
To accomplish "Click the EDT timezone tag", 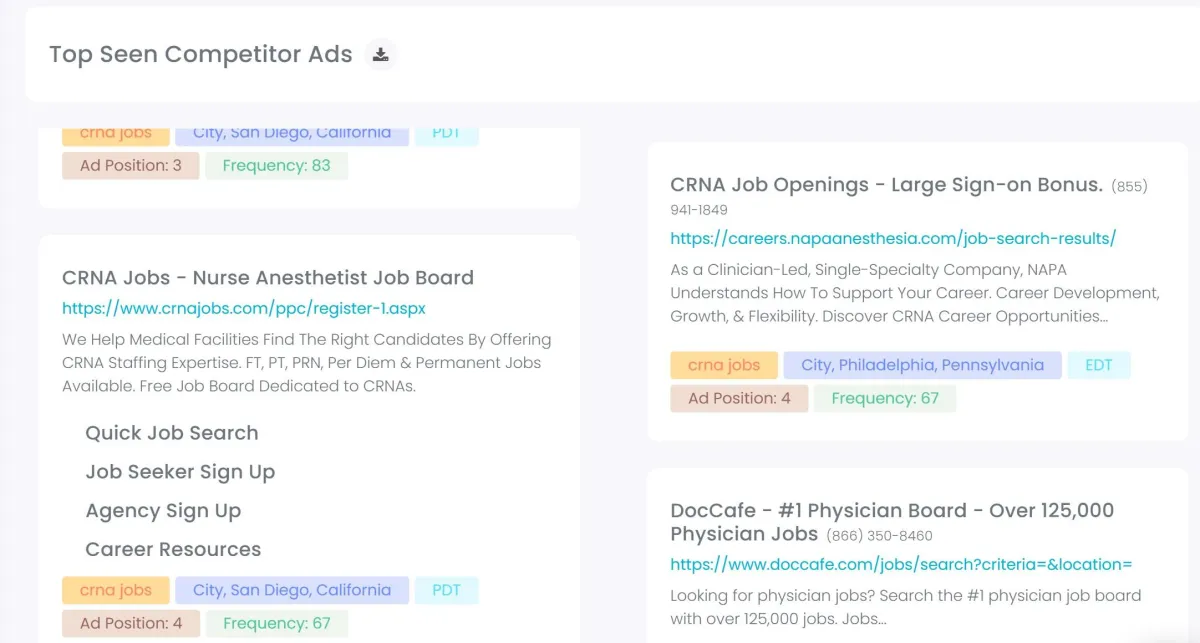I will [1098, 365].
